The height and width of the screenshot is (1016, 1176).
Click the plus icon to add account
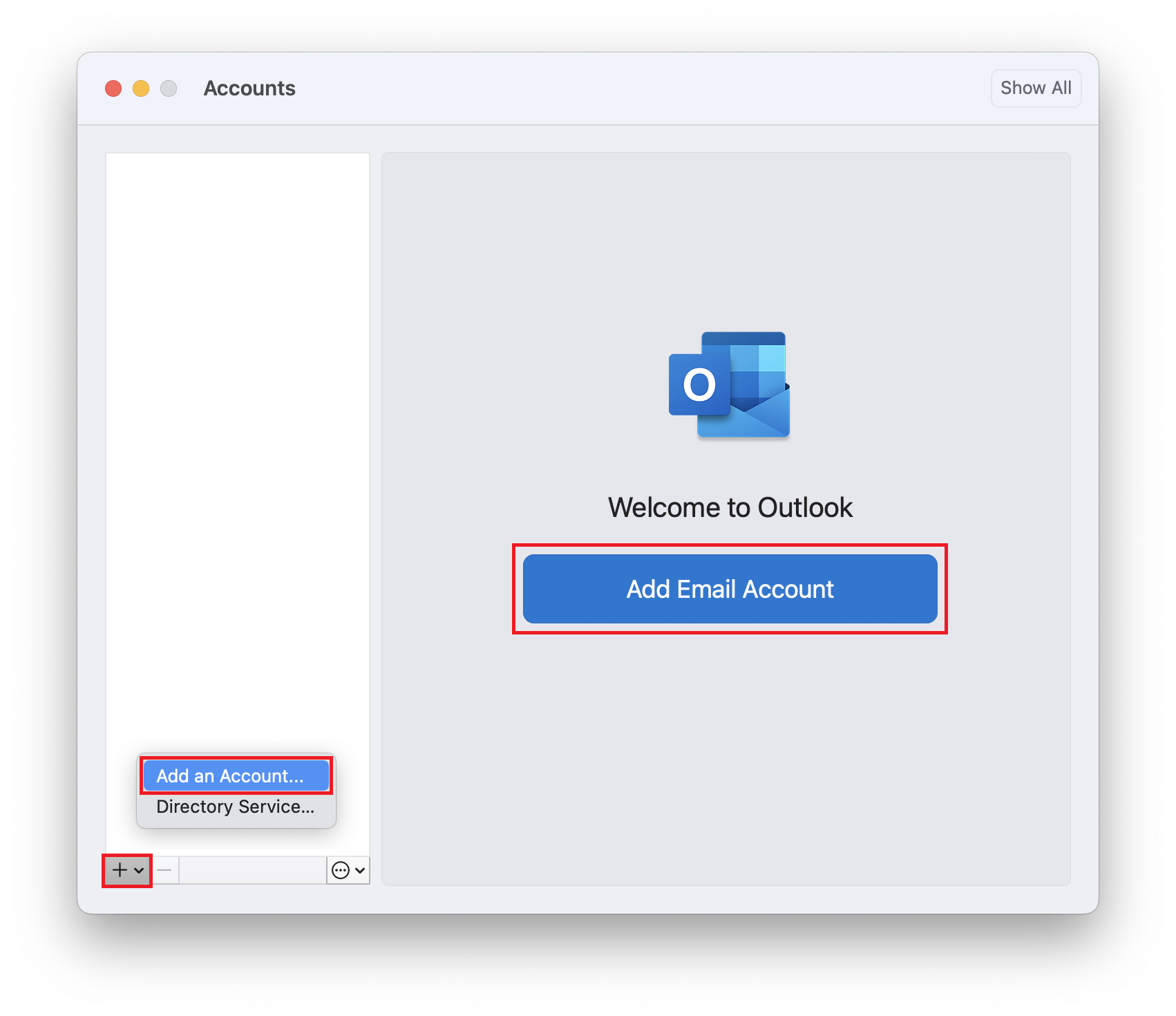click(120, 869)
